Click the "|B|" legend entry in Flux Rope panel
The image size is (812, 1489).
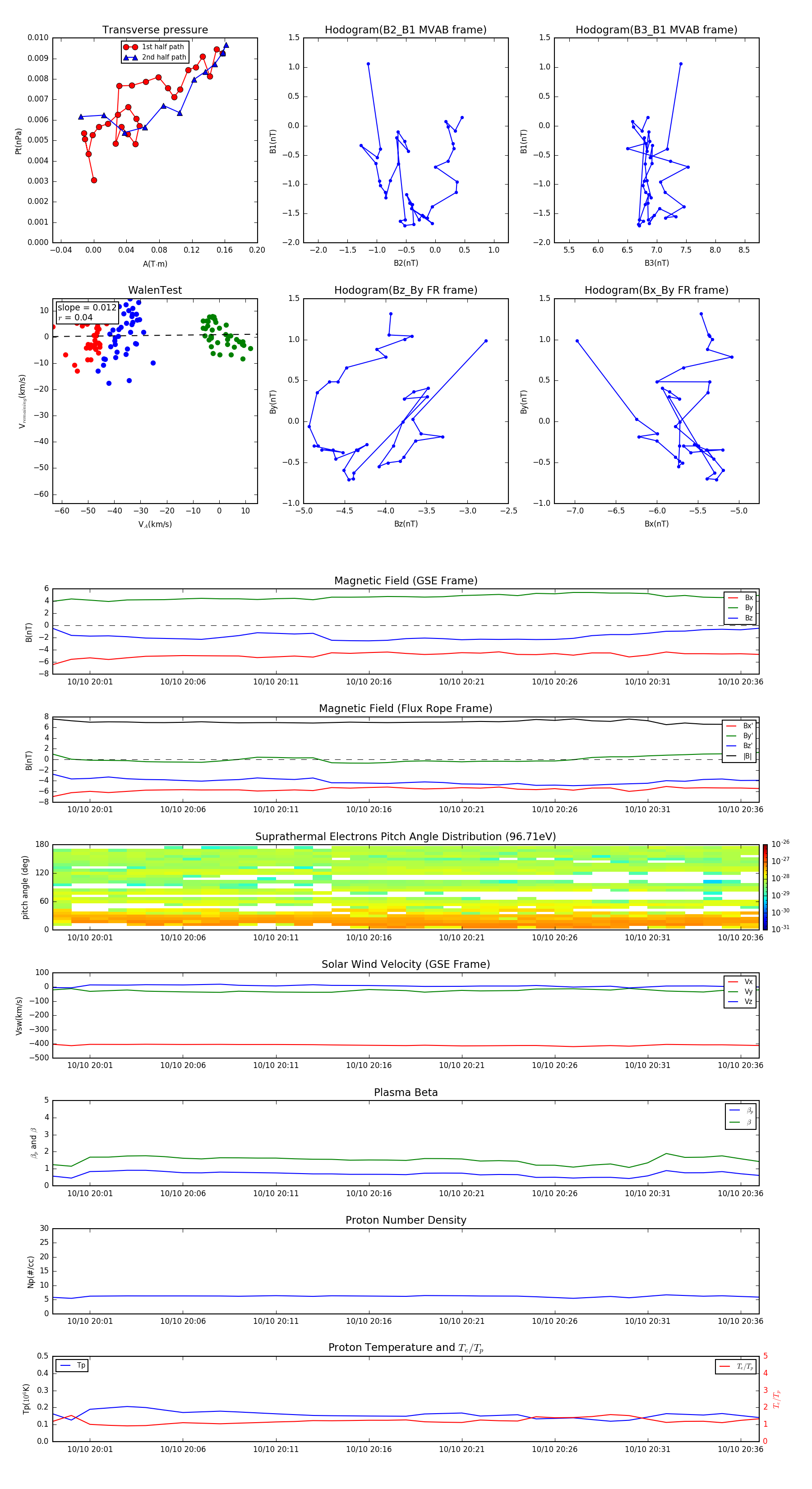[x=739, y=756]
